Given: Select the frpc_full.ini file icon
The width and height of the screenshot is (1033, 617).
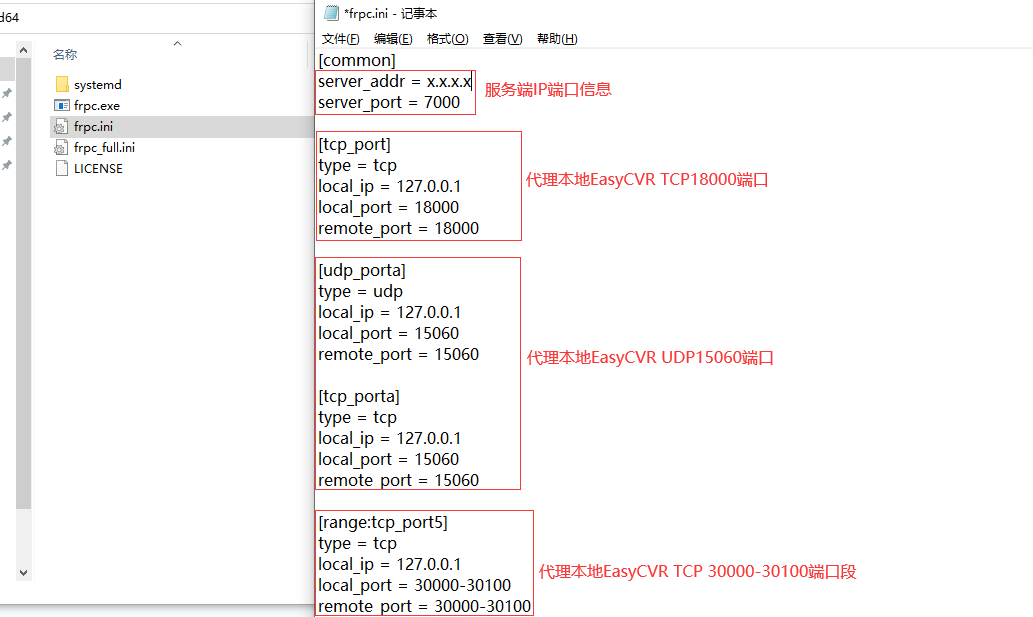Looking at the screenshot, I should [x=61, y=148].
